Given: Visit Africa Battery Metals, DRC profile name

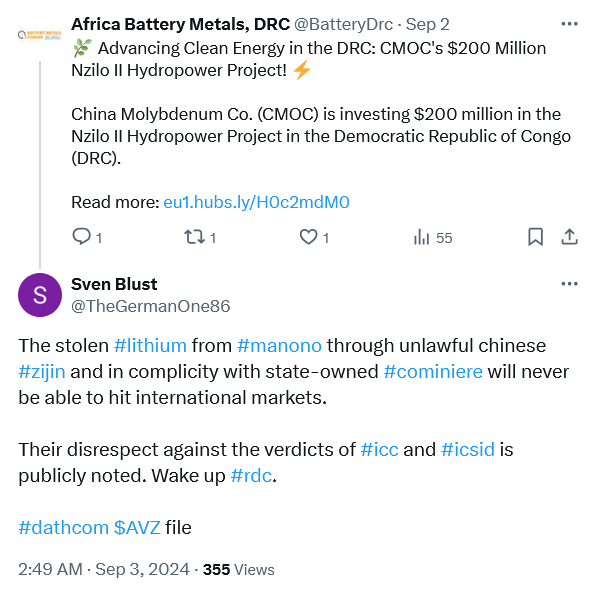Looking at the screenshot, I should pos(180,24).
